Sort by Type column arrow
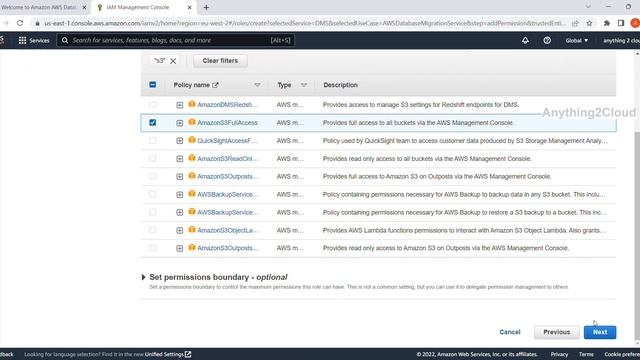640x360 pixels. pyautogui.click(x=304, y=85)
